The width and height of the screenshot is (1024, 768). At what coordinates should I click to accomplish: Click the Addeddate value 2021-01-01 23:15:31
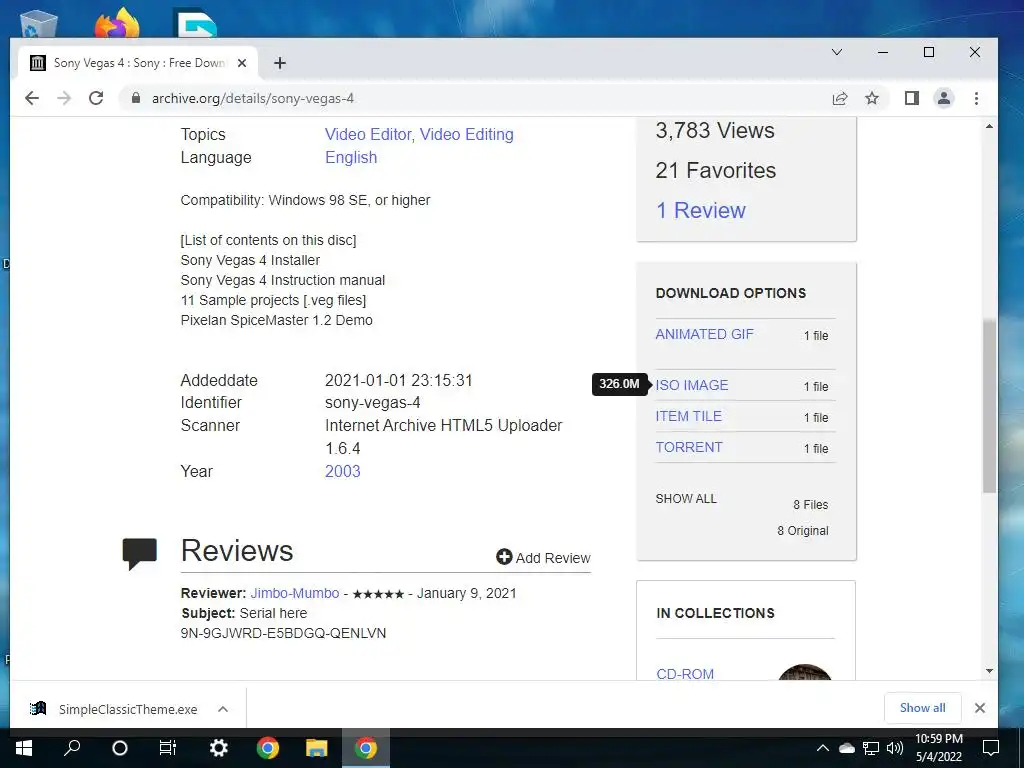398,381
